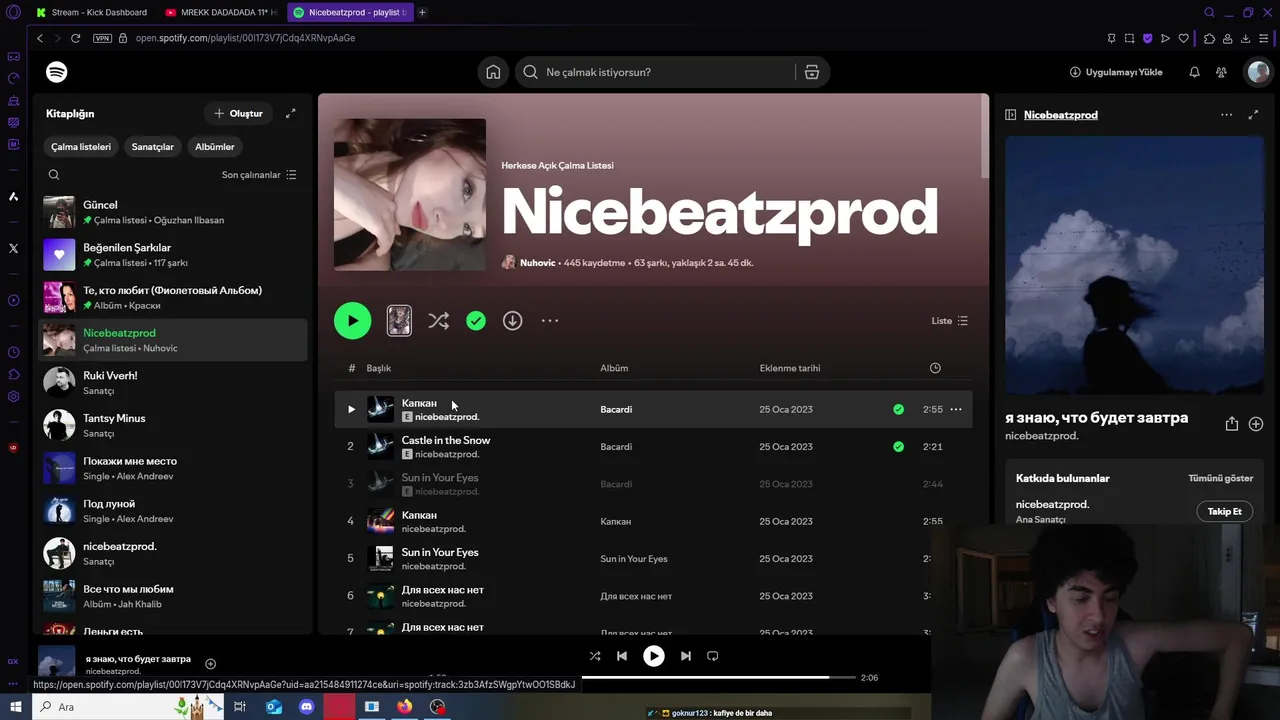The image size is (1280, 720).
Task: Unlike Castle in the Snow checkmark
Action: tap(898, 447)
